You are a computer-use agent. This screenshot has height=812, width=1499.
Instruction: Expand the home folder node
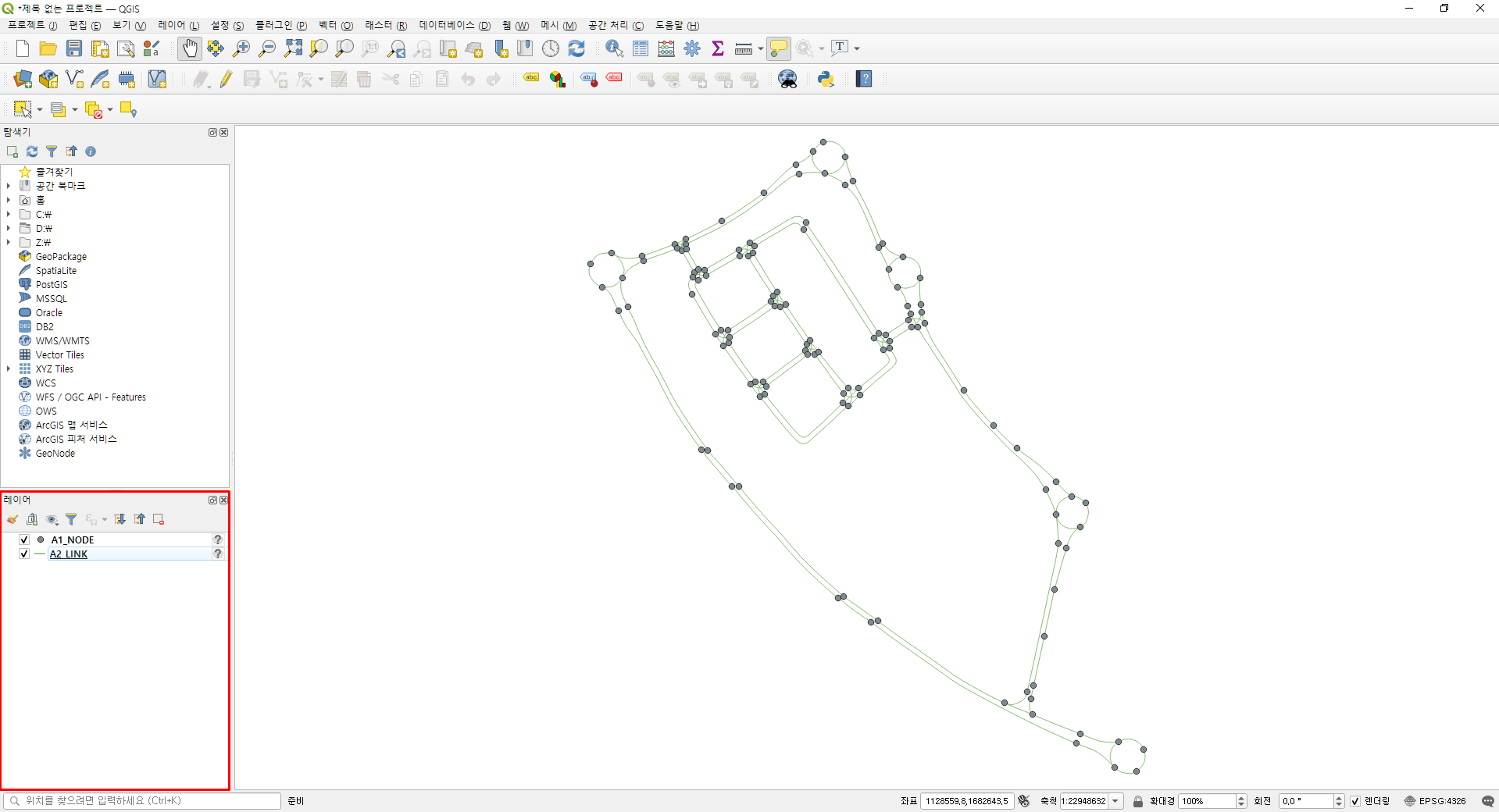pyautogui.click(x=9, y=200)
